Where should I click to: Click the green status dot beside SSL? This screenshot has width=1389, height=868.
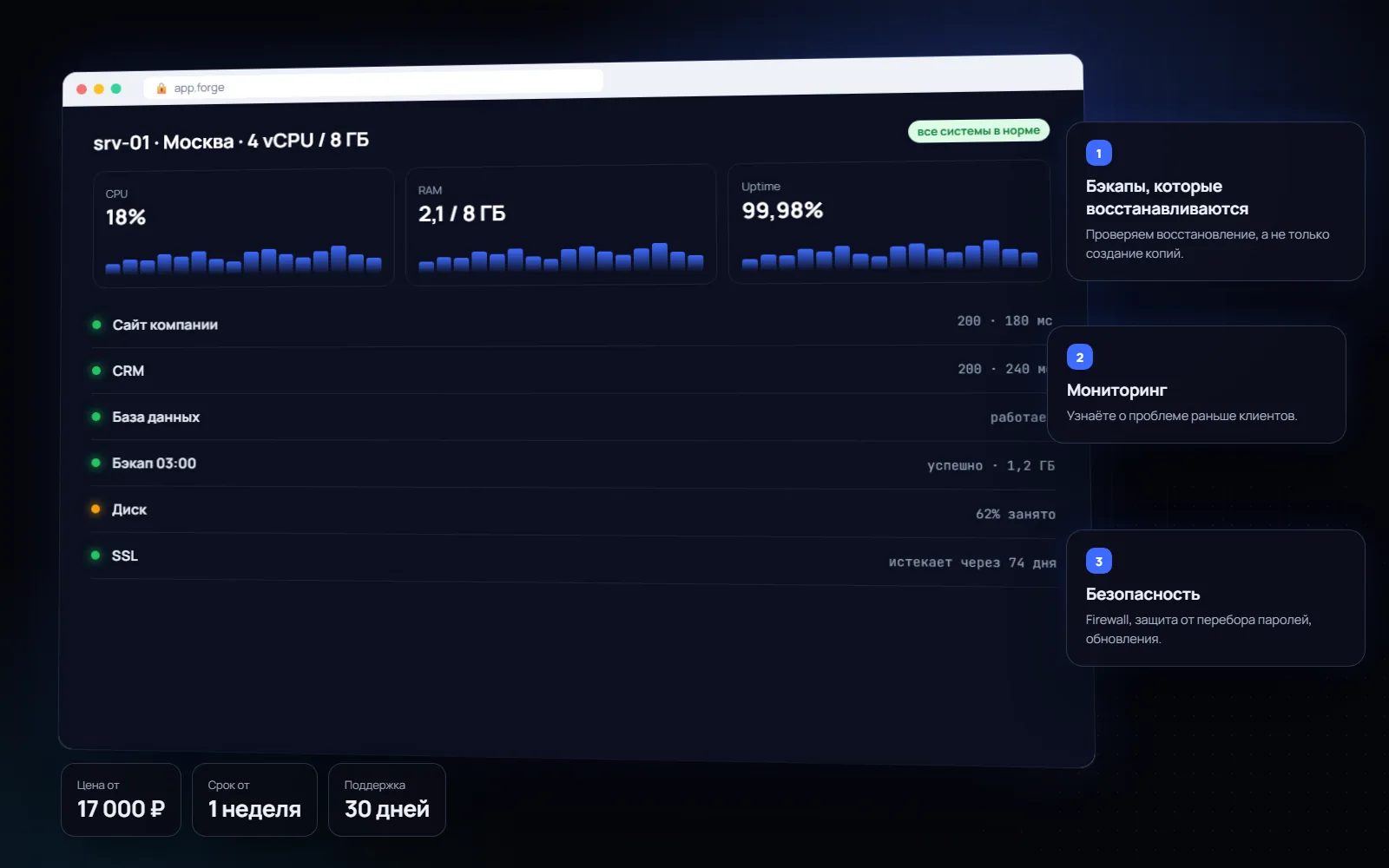coord(95,555)
